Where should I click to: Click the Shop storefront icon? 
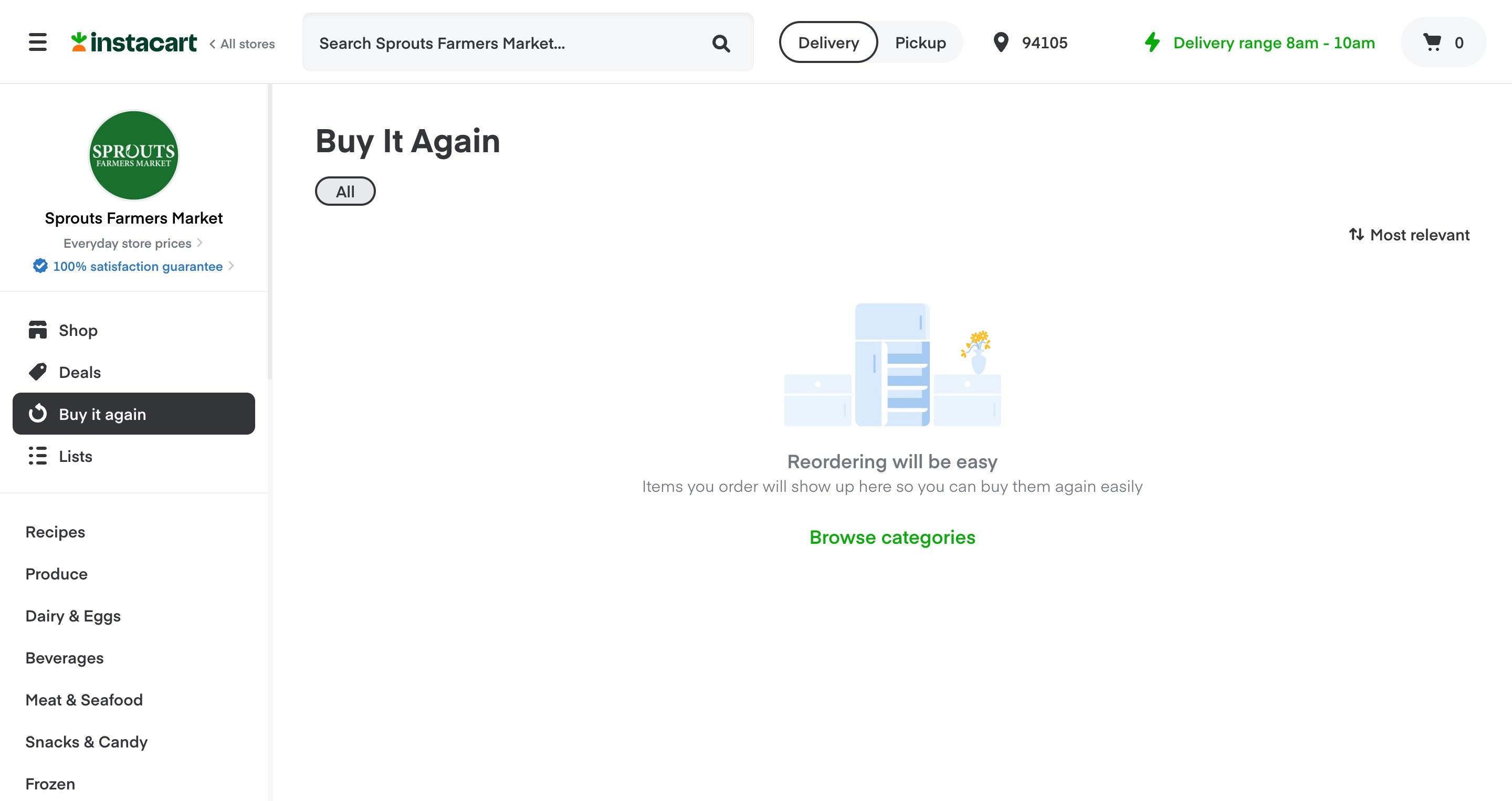38,330
